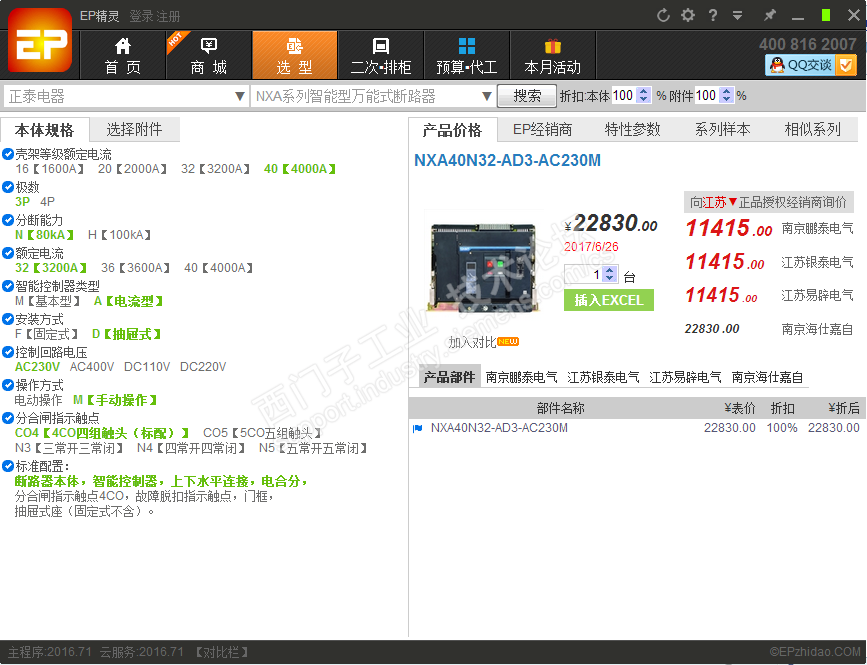Open the EP经销商 tab
Image resolution: width=867 pixels, height=665 pixels.
pyautogui.click(x=542, y=129)
